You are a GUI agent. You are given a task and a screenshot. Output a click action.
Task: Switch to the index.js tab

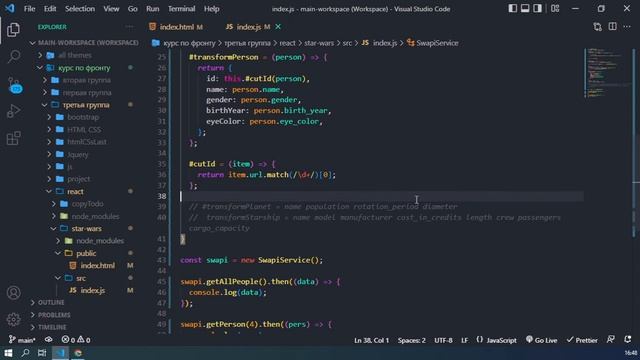(249, 27)
